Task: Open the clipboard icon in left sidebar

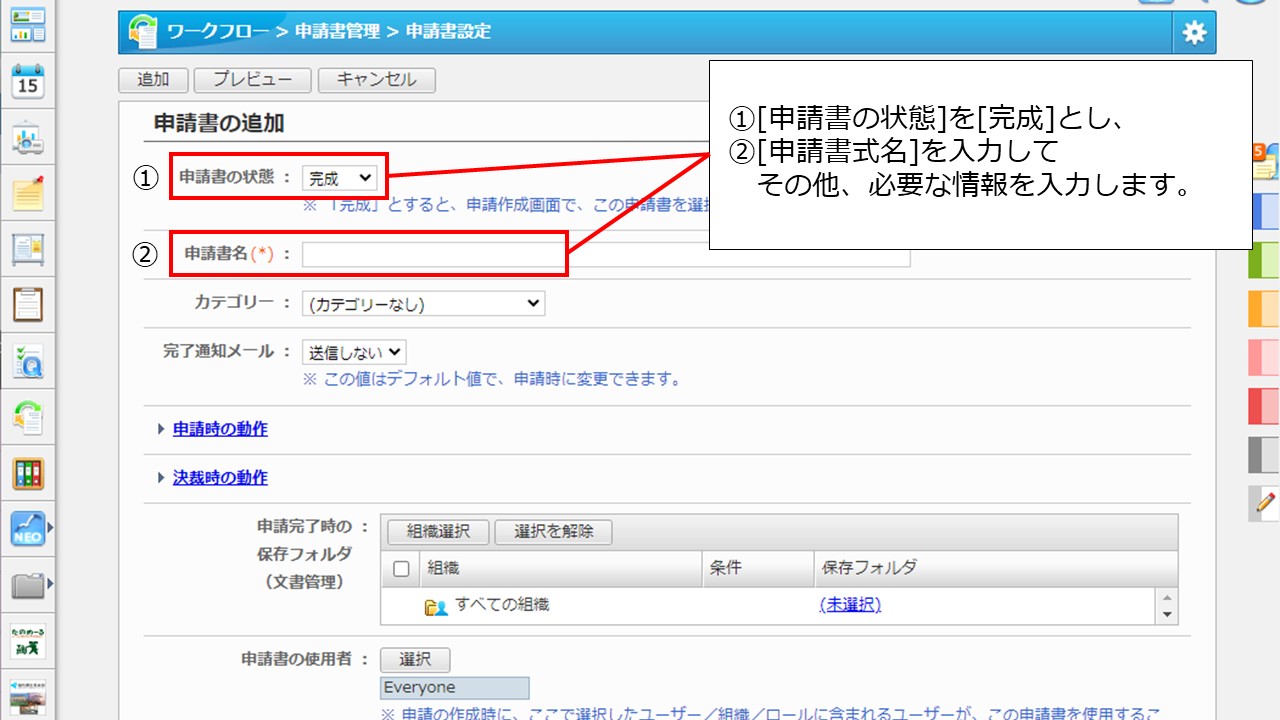Action: pyautogui.click(x=28, y=304)
